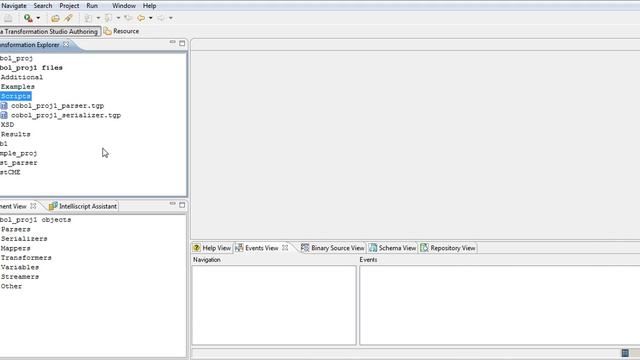
Task: Select the Additional folder
Action: pos(22,77)
